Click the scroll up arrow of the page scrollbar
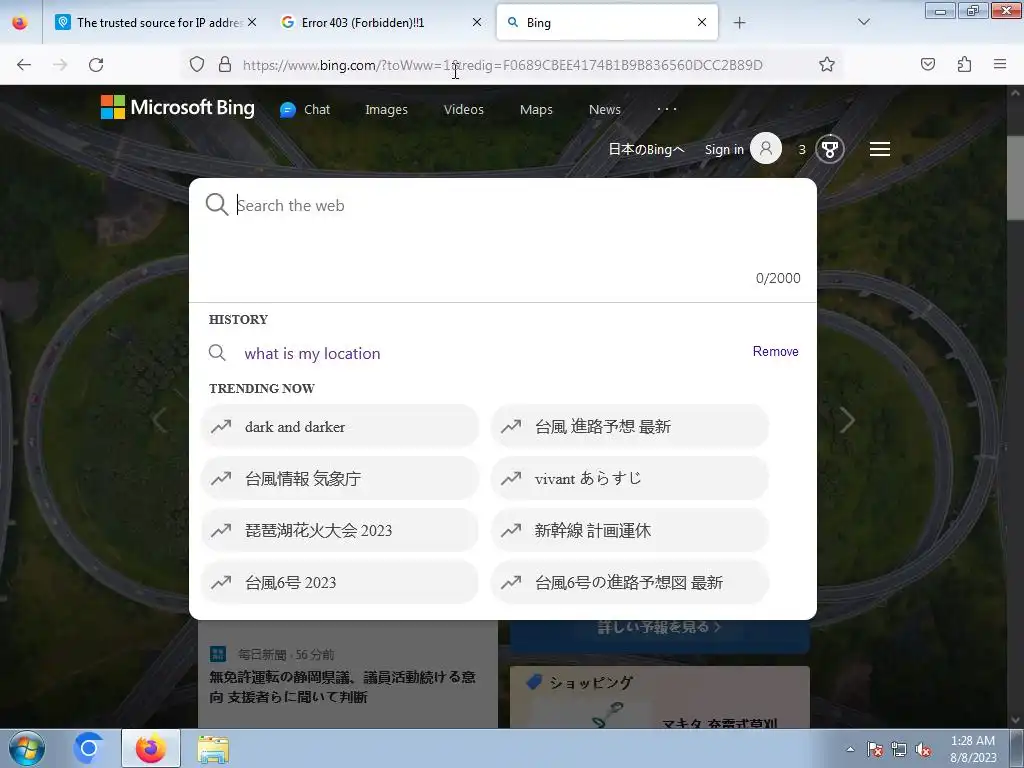This screenshot has width=1024, height=768. click(x=1015, y=93)
